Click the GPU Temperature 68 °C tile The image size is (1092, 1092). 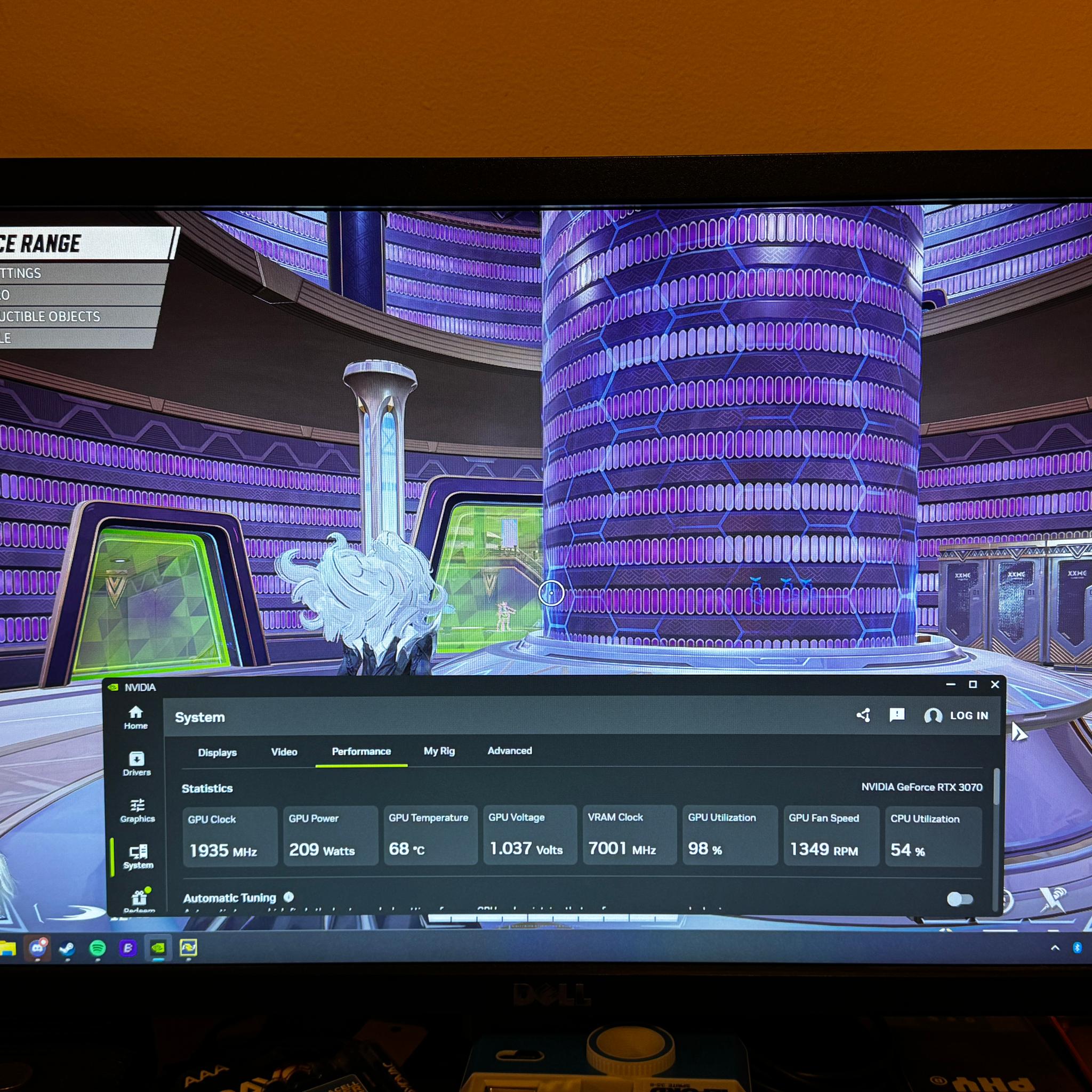click(431, 835)
